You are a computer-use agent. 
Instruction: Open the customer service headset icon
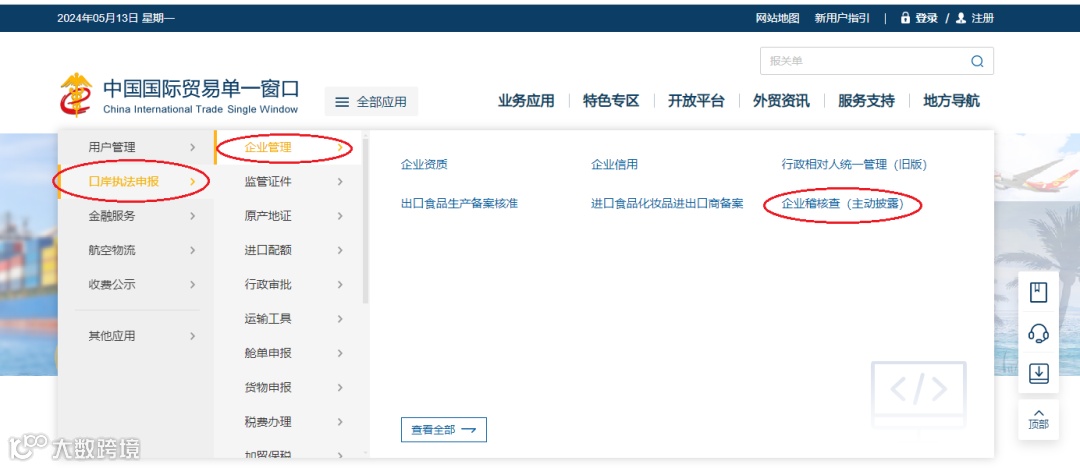[1038, 334]
